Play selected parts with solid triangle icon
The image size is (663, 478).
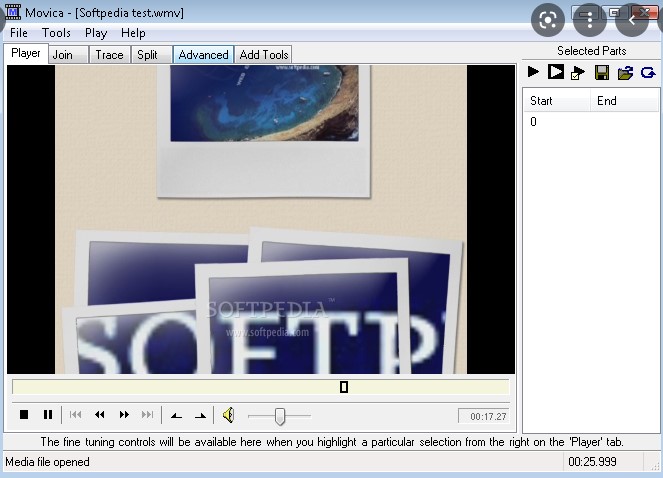(533, 72)
